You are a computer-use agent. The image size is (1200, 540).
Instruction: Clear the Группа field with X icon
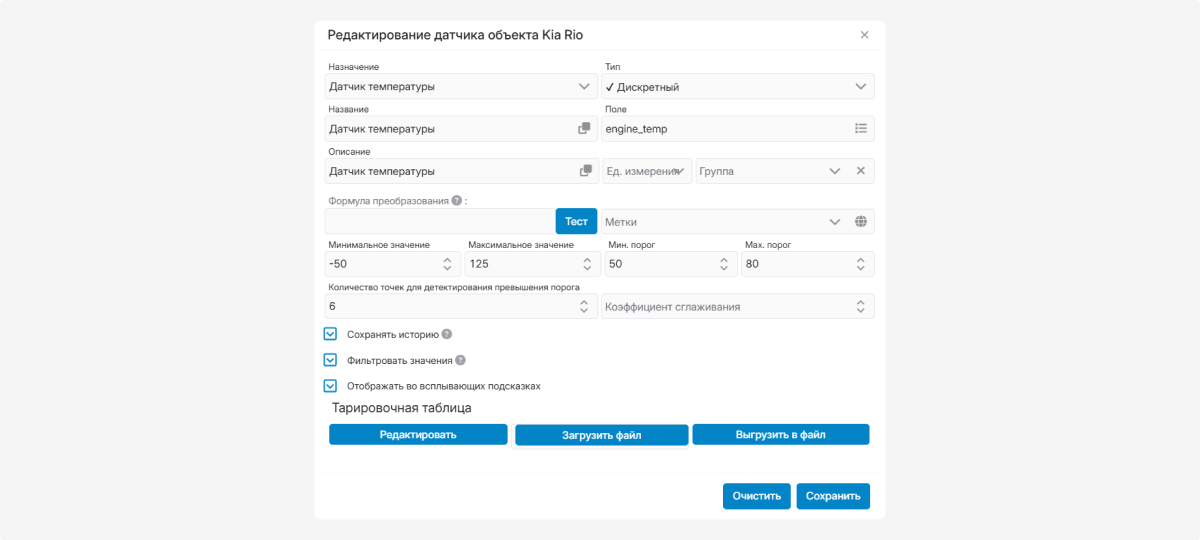pyautogui.click(x=860, y=171)
